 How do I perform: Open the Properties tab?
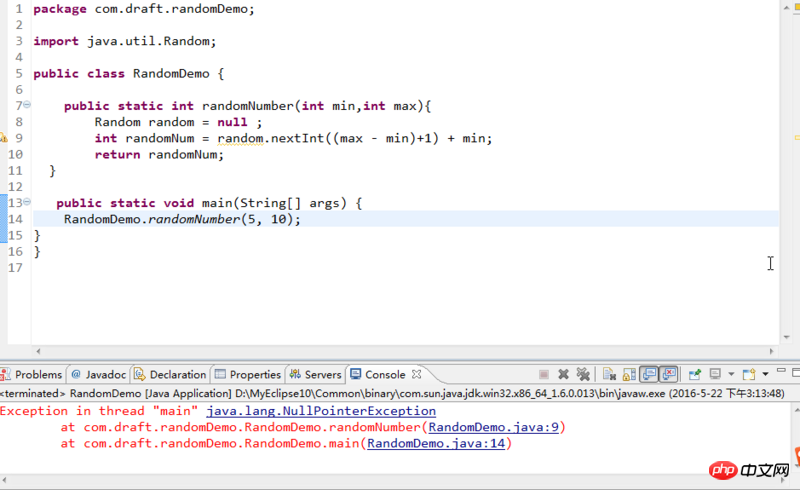coord(248,375)
